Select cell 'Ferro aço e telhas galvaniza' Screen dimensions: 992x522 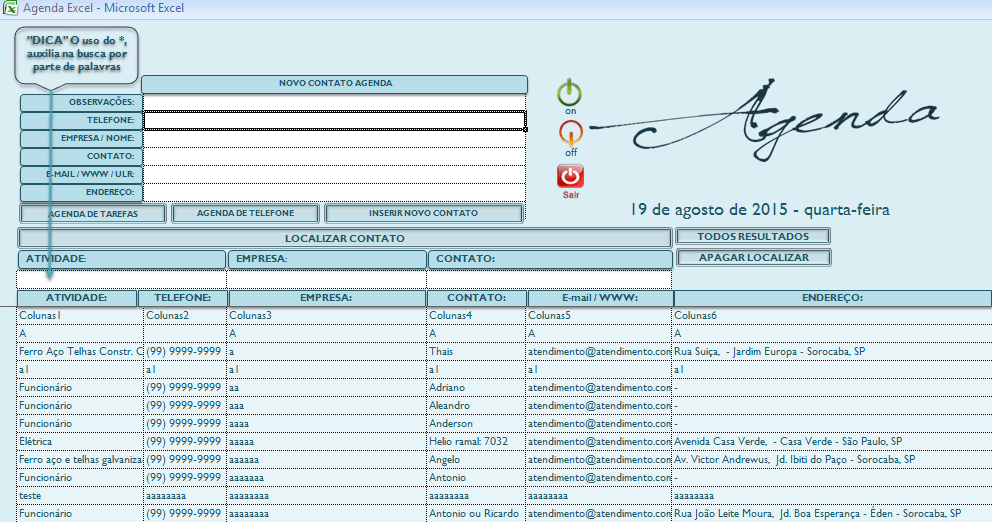[x=80, y=460]
